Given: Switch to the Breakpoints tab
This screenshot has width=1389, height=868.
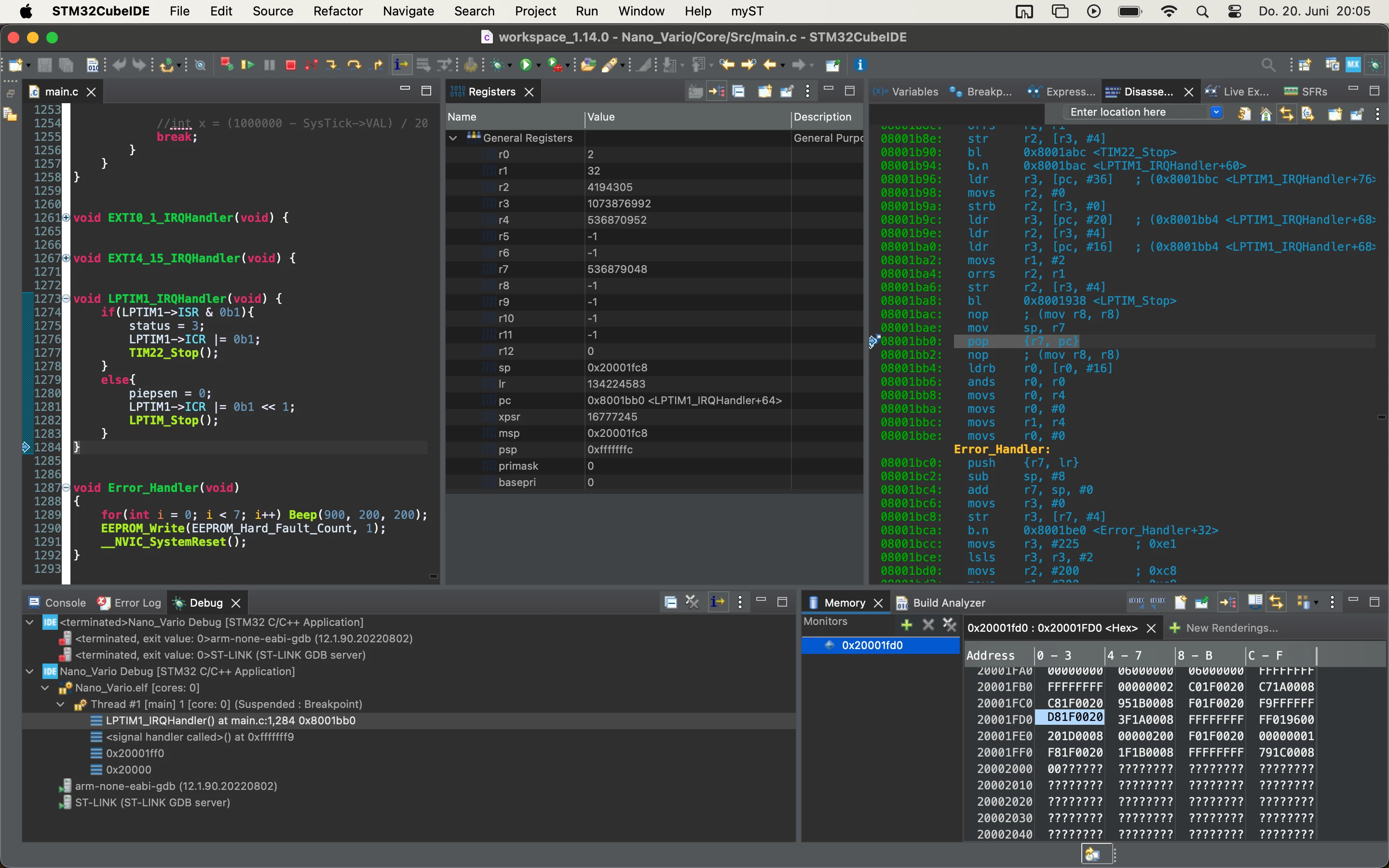Looking at the screenshot, I should 981,91.
